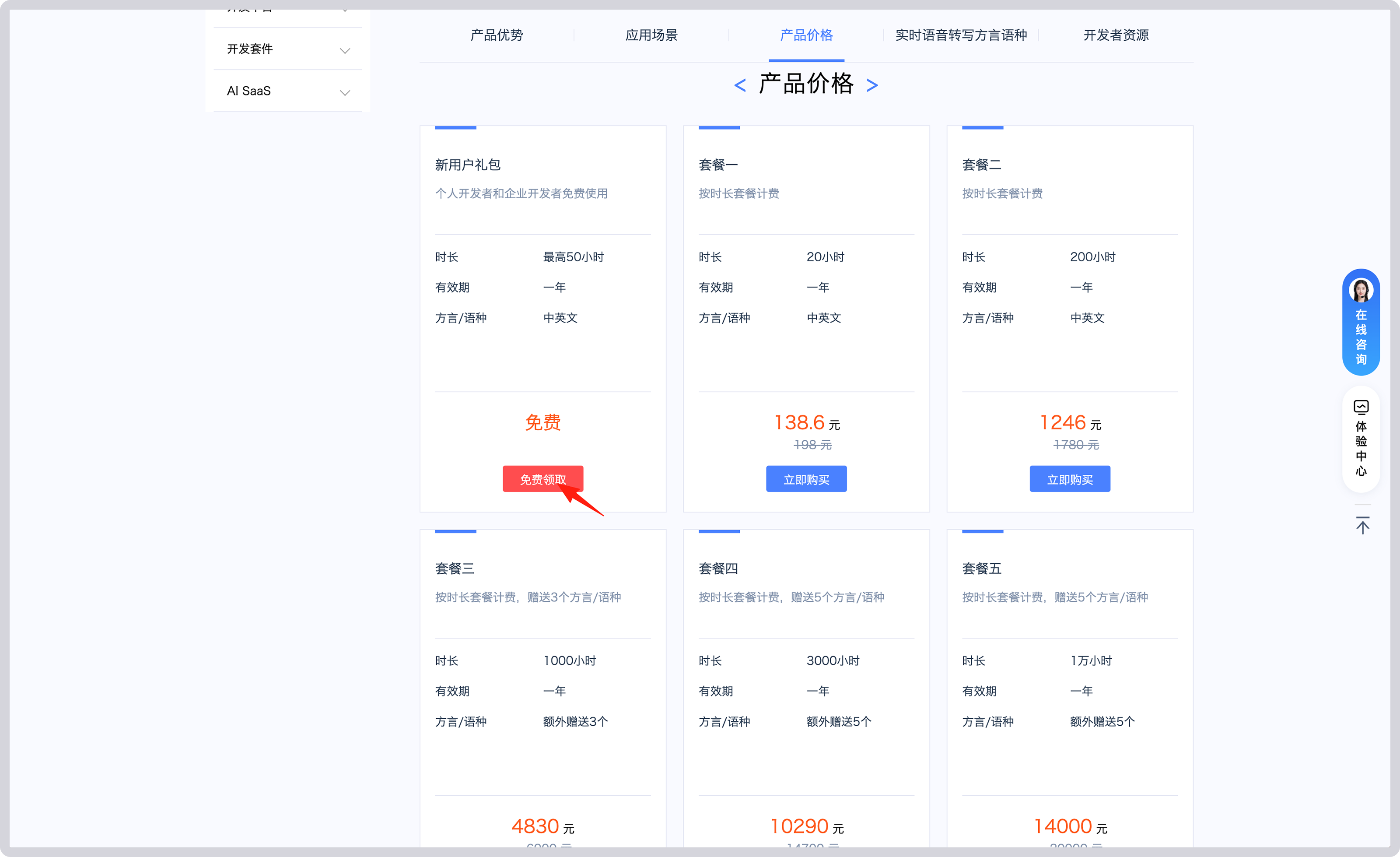Open the 应用场景 tab
Screen dimensions: 1400x857
pyautogui.click(x=651, y=35)
